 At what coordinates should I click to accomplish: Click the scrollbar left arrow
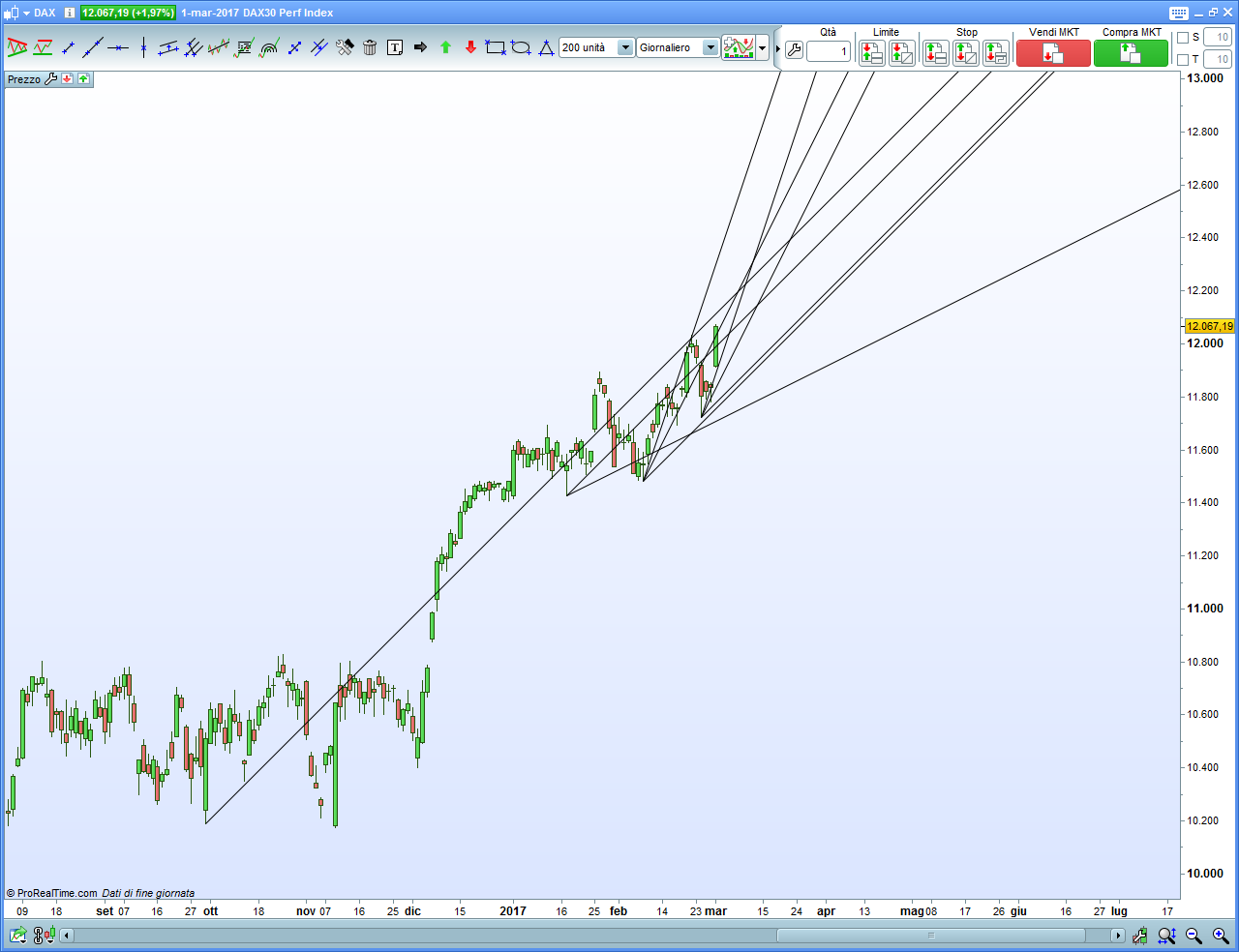pos(67,936)
